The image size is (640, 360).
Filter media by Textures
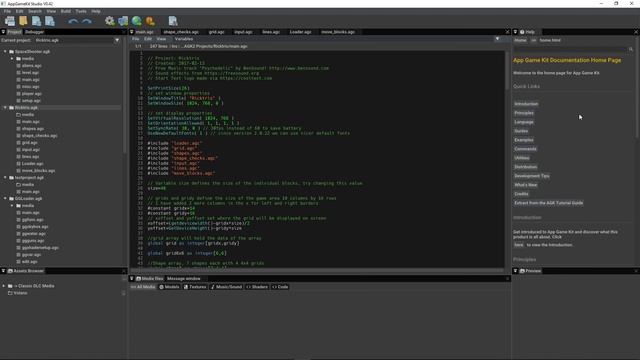(195, 287)
